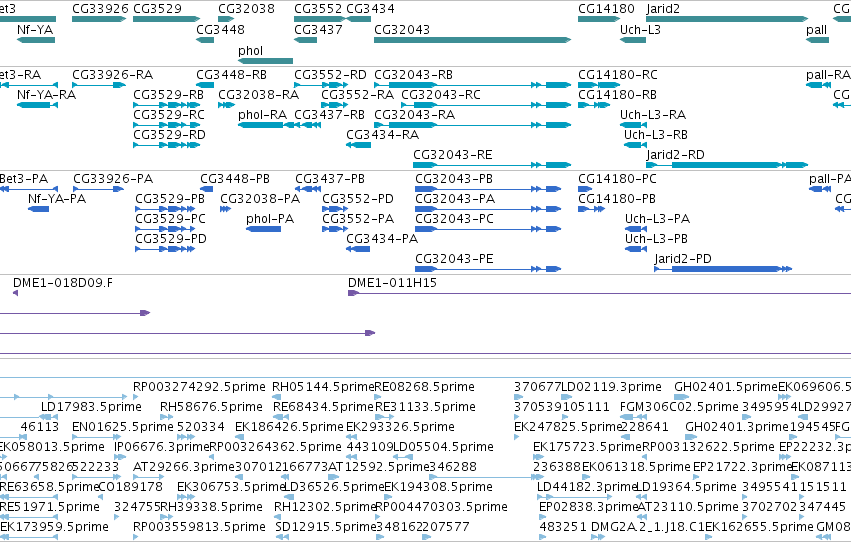Click the CG3448 gene label
851x542 pixels.
click(x=220, y=29)
